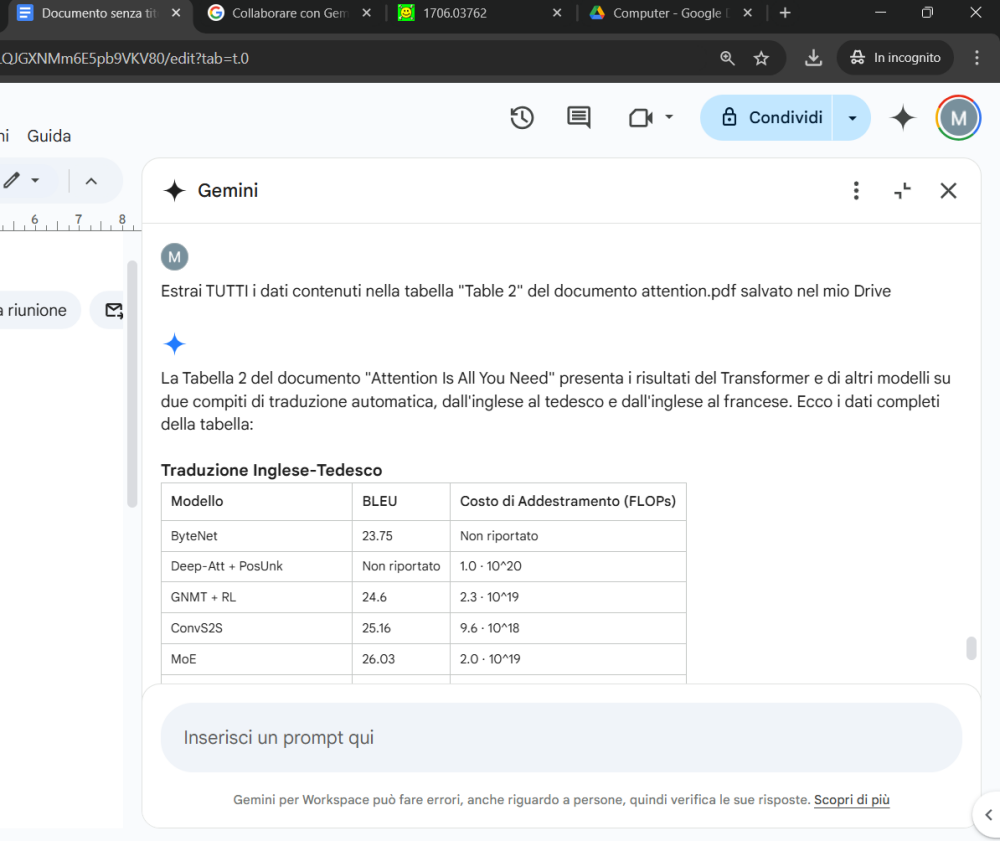Click the zoom magnifier icon in address bar

[x=727, y=58]
